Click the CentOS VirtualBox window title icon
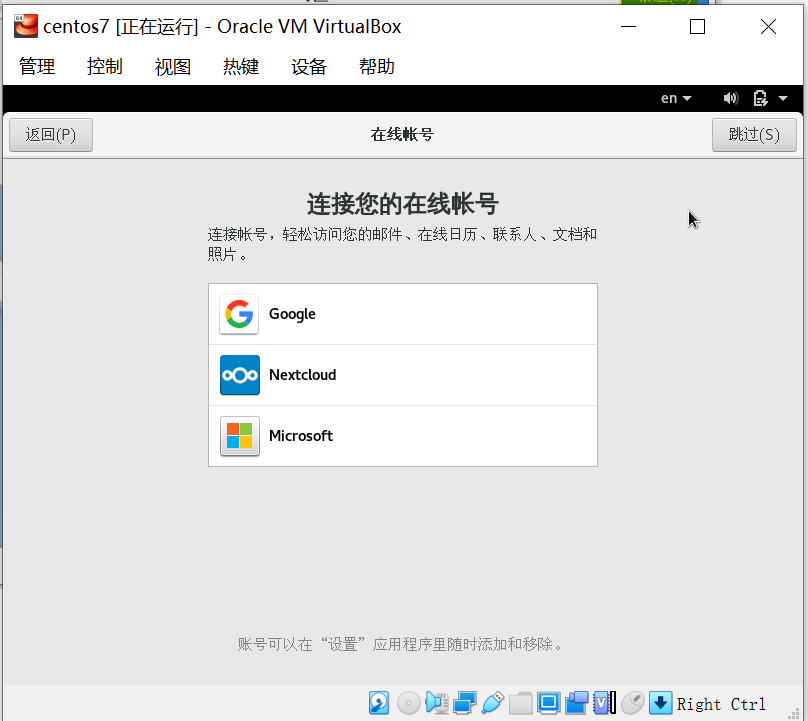The width and height of the screenshot is (808, 721). tap(26, 26)
